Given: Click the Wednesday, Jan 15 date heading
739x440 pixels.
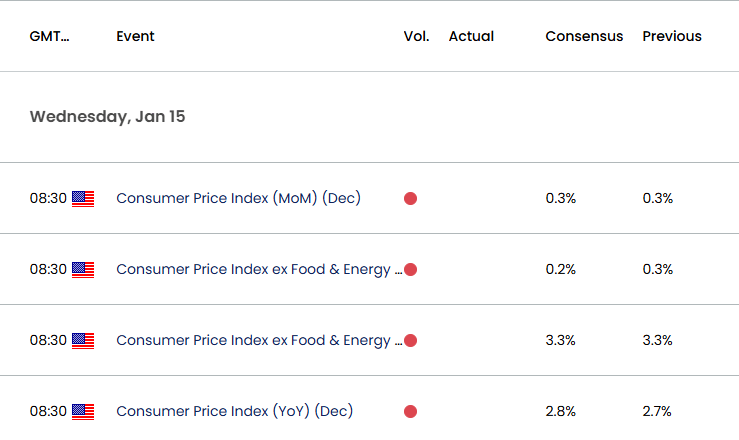Looking at the screenshot, I should coord(107,117).
